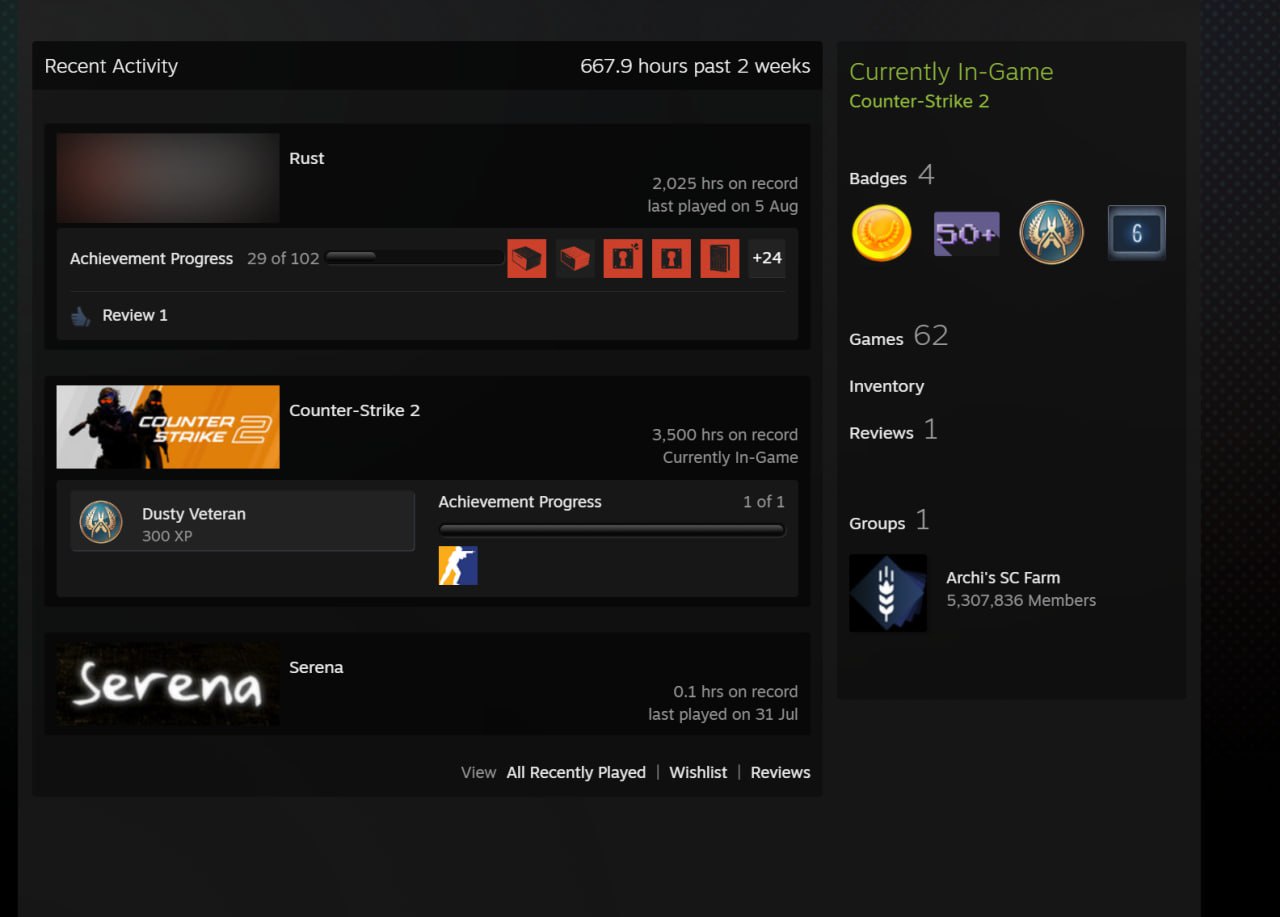Click the door-shaped Rust achievement icon
Screen dimensions: 1280x917
click(720, 258)
